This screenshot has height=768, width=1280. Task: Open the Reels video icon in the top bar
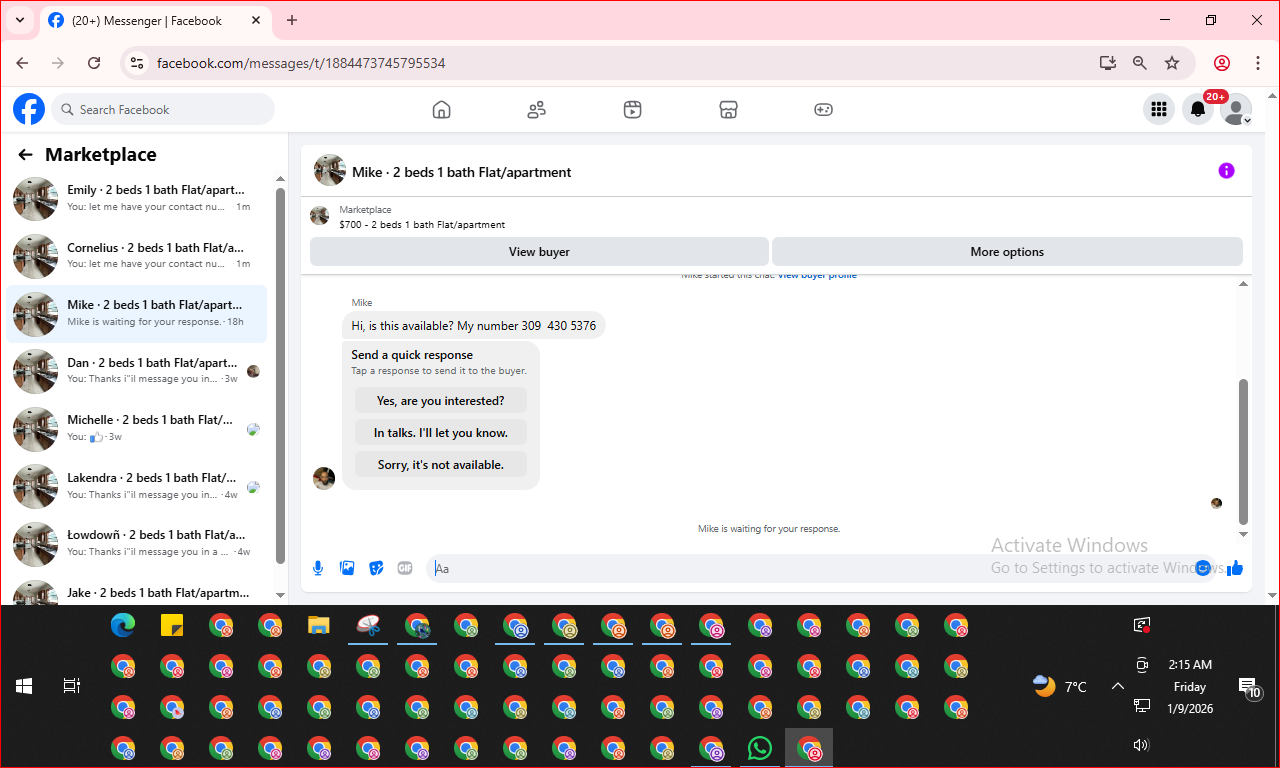[x=632, y=110]
